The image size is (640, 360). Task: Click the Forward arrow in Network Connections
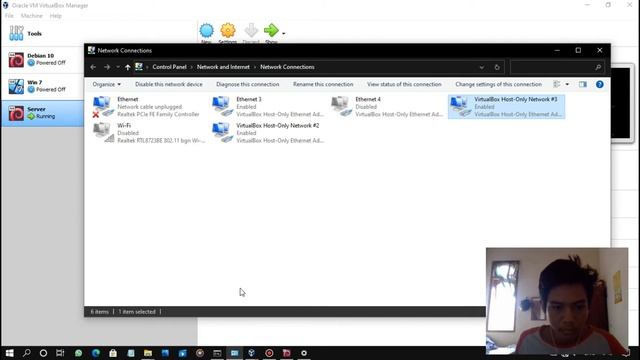tap(107, 67)
